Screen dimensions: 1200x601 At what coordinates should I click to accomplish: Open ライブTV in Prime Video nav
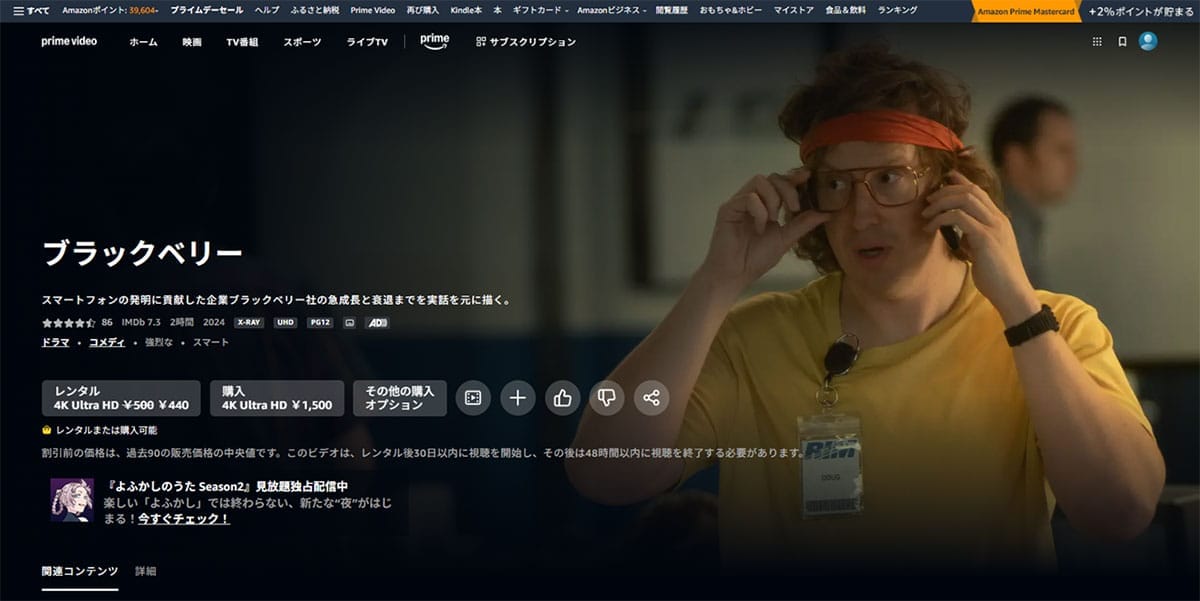(367, 42)
